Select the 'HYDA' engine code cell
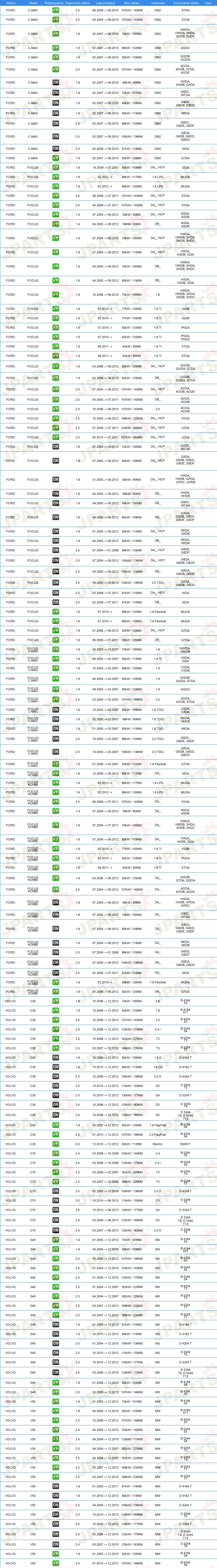 pyautogui.click(x=185, y=419)
